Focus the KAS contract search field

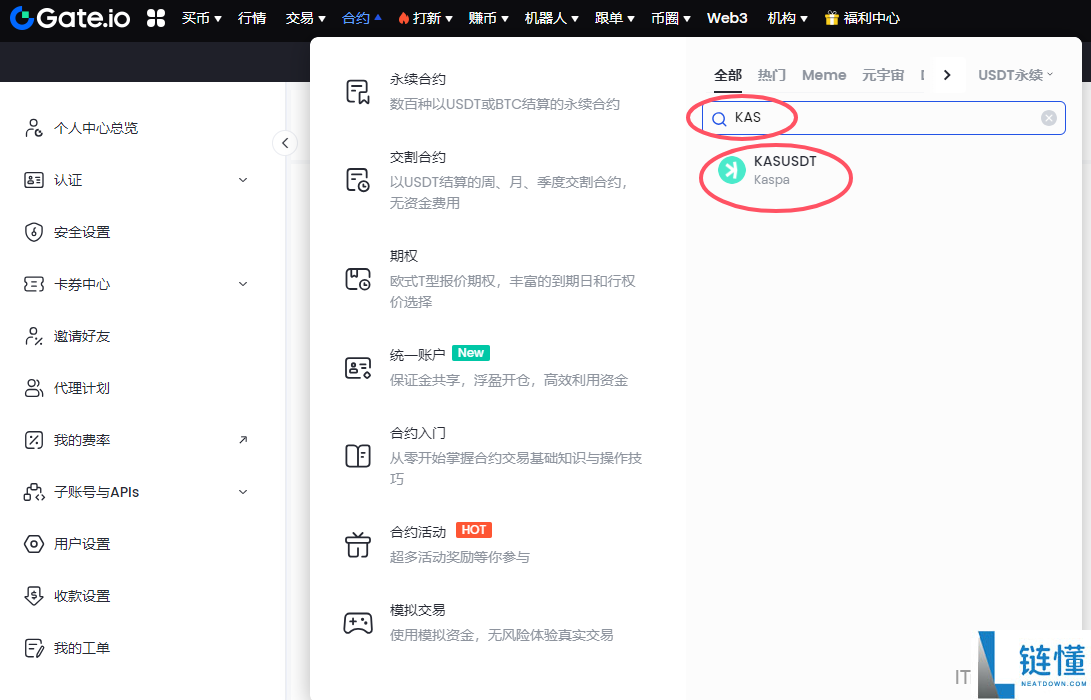point(884,118)
